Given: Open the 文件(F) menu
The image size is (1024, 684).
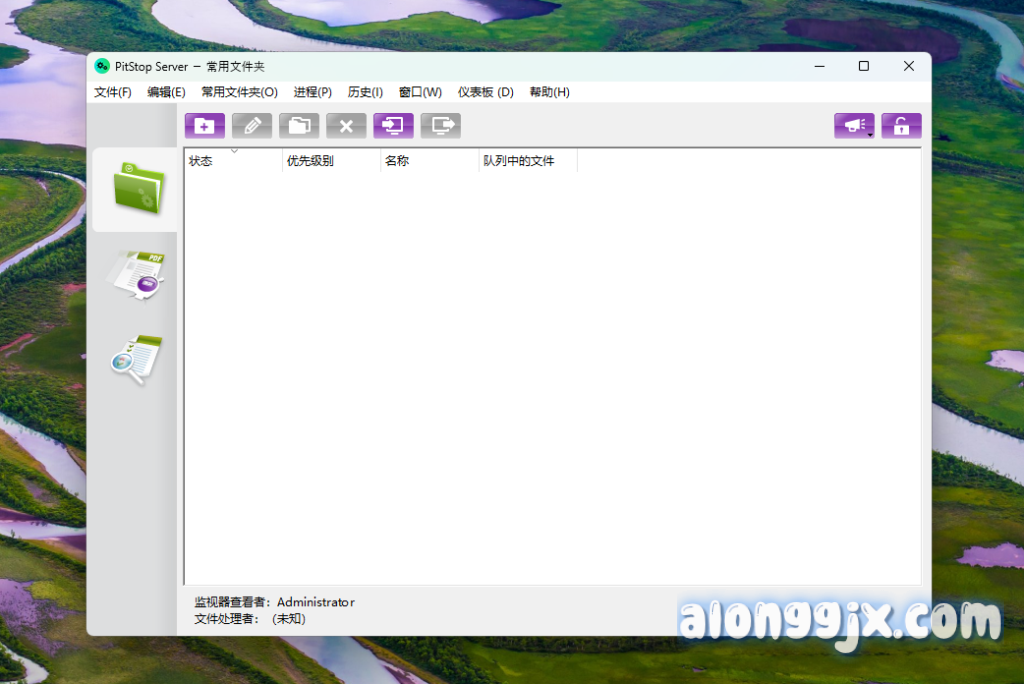Looking at the screenshot, I should pyautogui.click(x=113, y=92).
